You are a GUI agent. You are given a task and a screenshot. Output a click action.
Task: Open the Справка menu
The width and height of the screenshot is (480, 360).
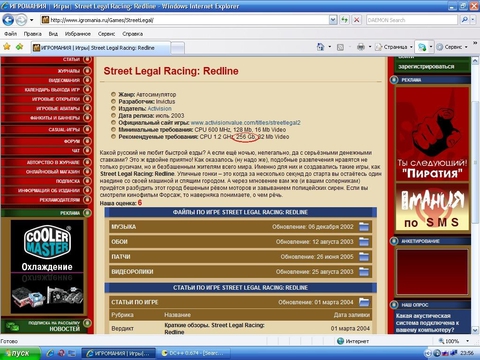pyautogui.click(x=132, y=34)
